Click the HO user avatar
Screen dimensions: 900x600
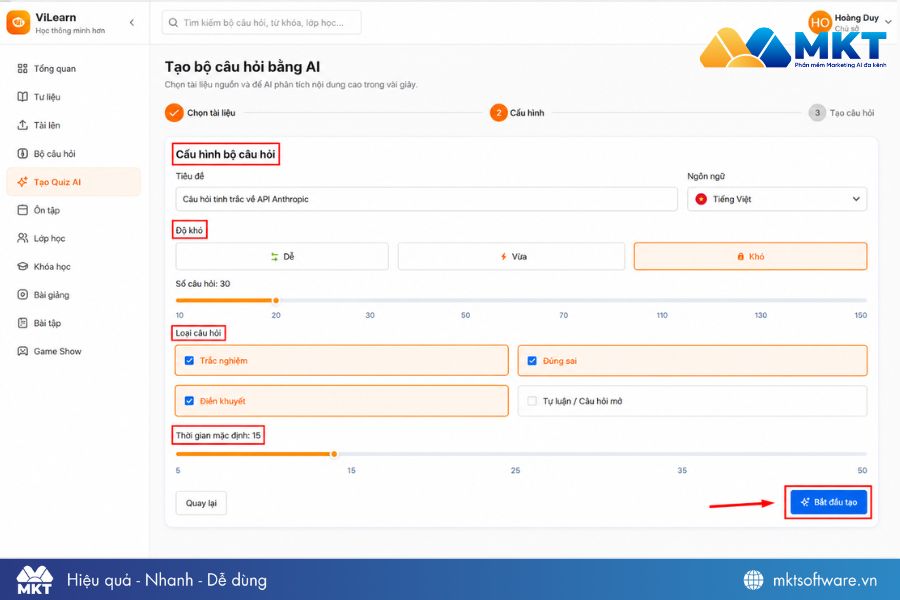tap(820, 22)
